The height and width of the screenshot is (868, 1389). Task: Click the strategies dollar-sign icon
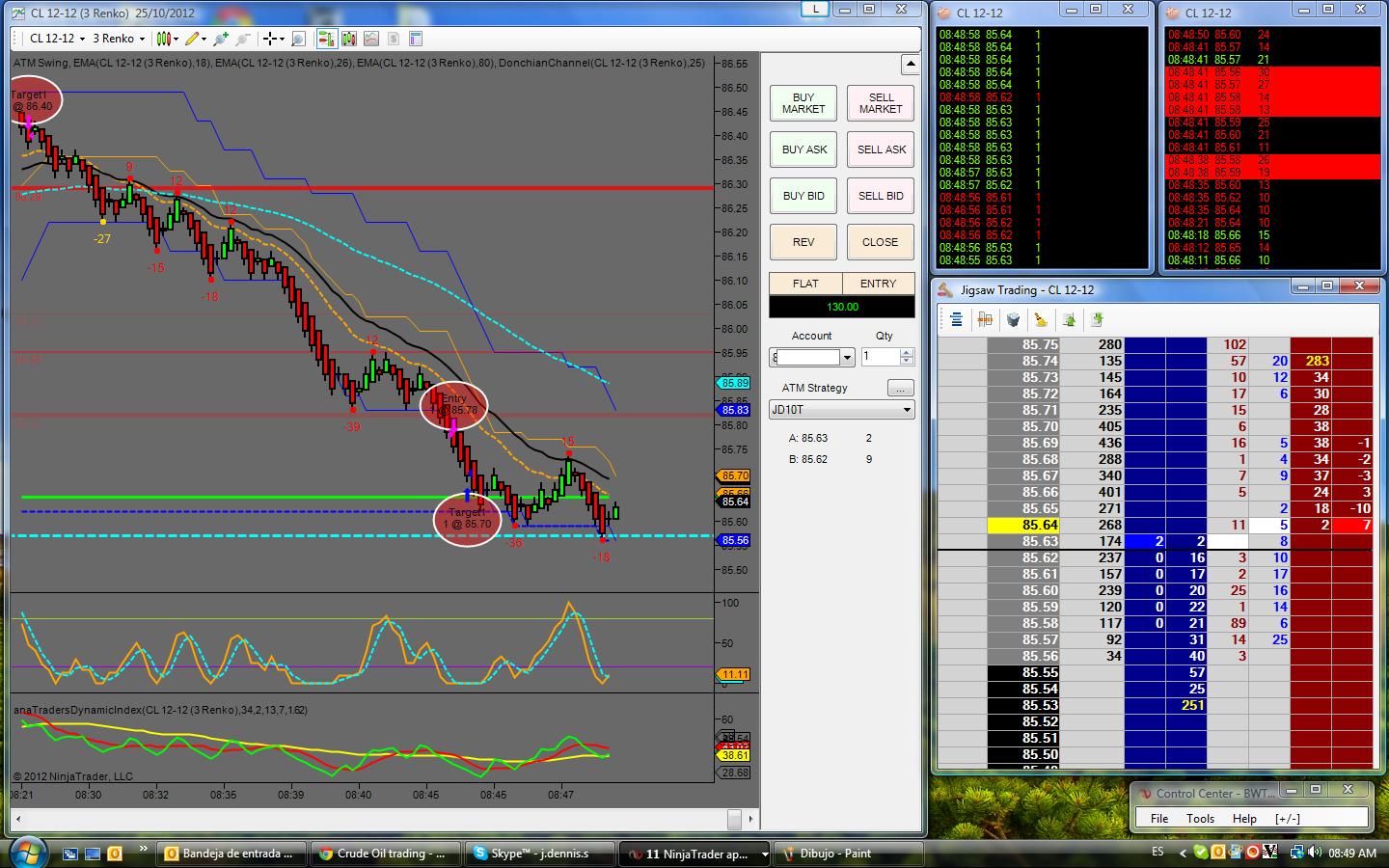(394, 39)
